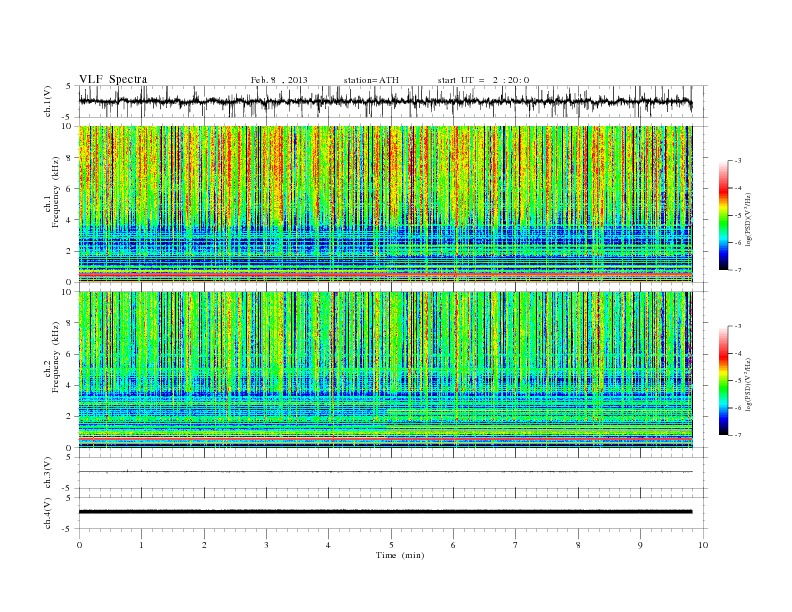Click the ch.1 "Frequency (kHz)" axis label
The width and height of the screenshot is (792, 612).
56,192
